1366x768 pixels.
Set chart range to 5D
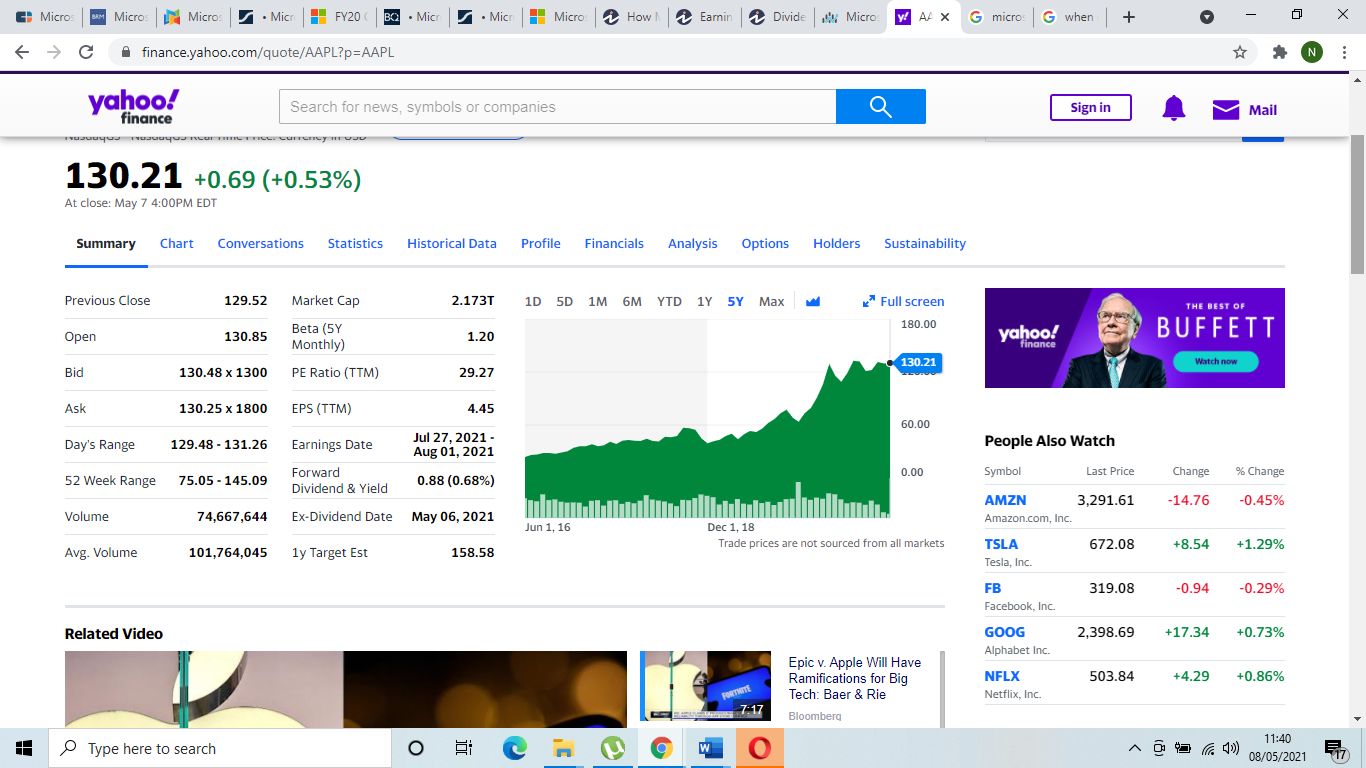click(x=565, y=301)
